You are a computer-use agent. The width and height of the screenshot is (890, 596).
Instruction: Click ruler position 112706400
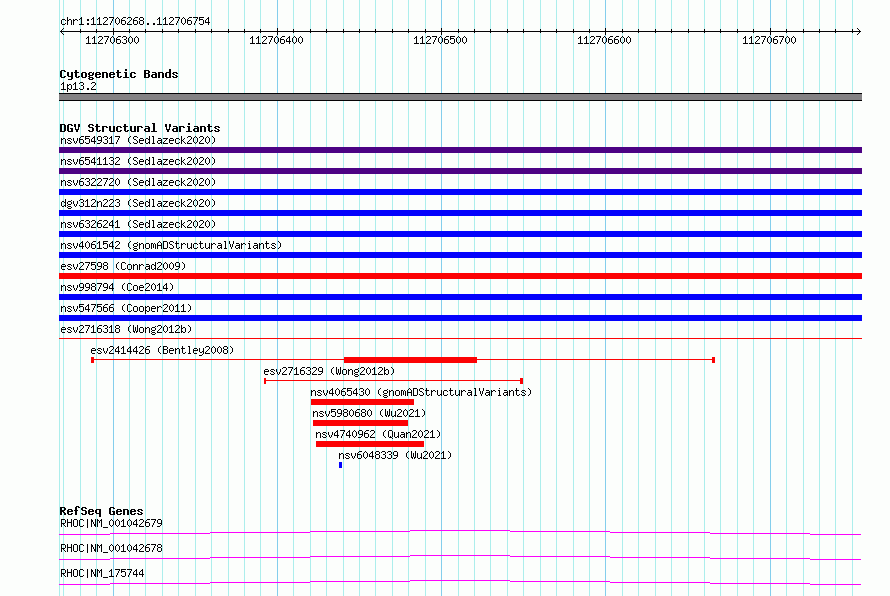tap(276, 40)
